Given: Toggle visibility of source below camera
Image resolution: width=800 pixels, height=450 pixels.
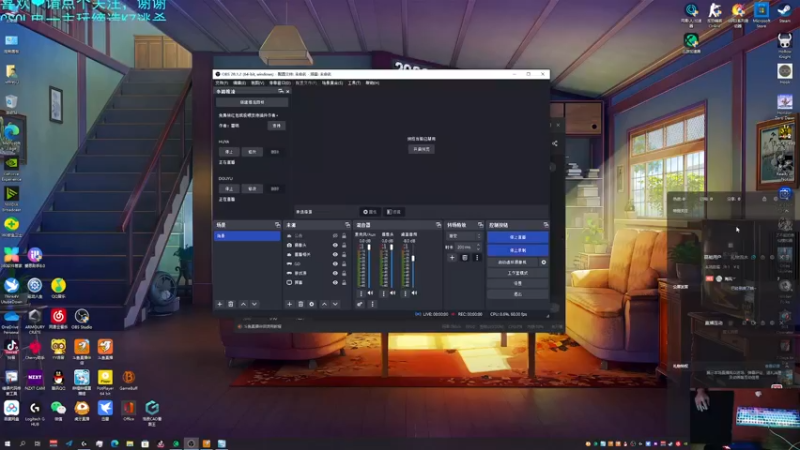Looking at the screenshot, I should tap(335, 255).
